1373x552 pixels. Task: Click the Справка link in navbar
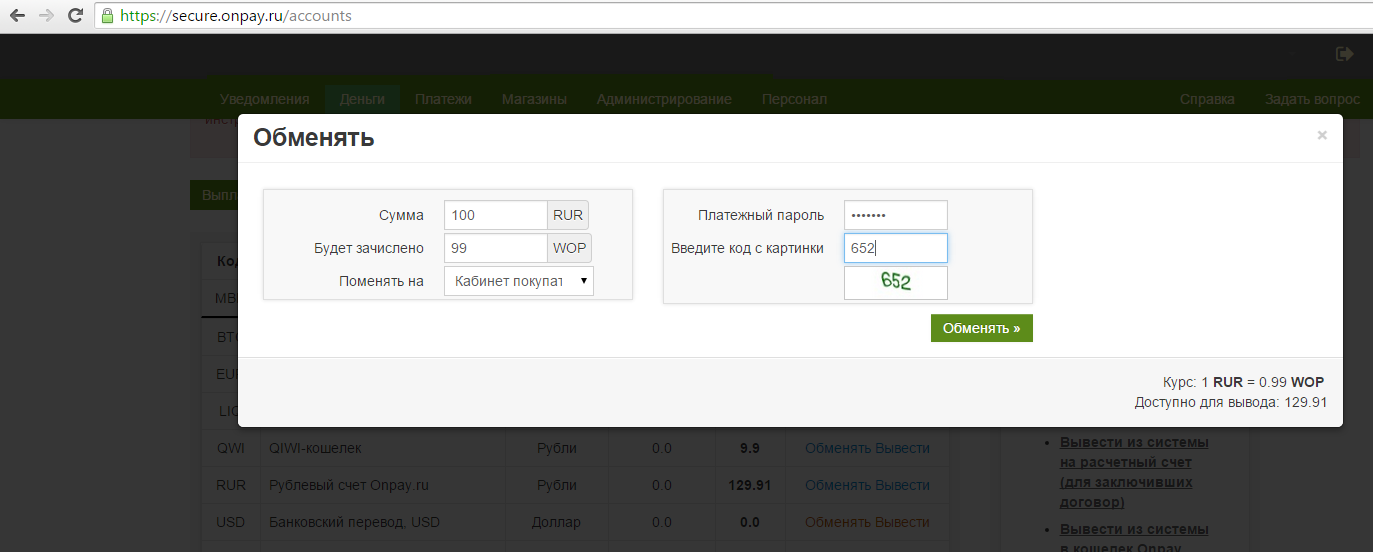click(1207, 99)
